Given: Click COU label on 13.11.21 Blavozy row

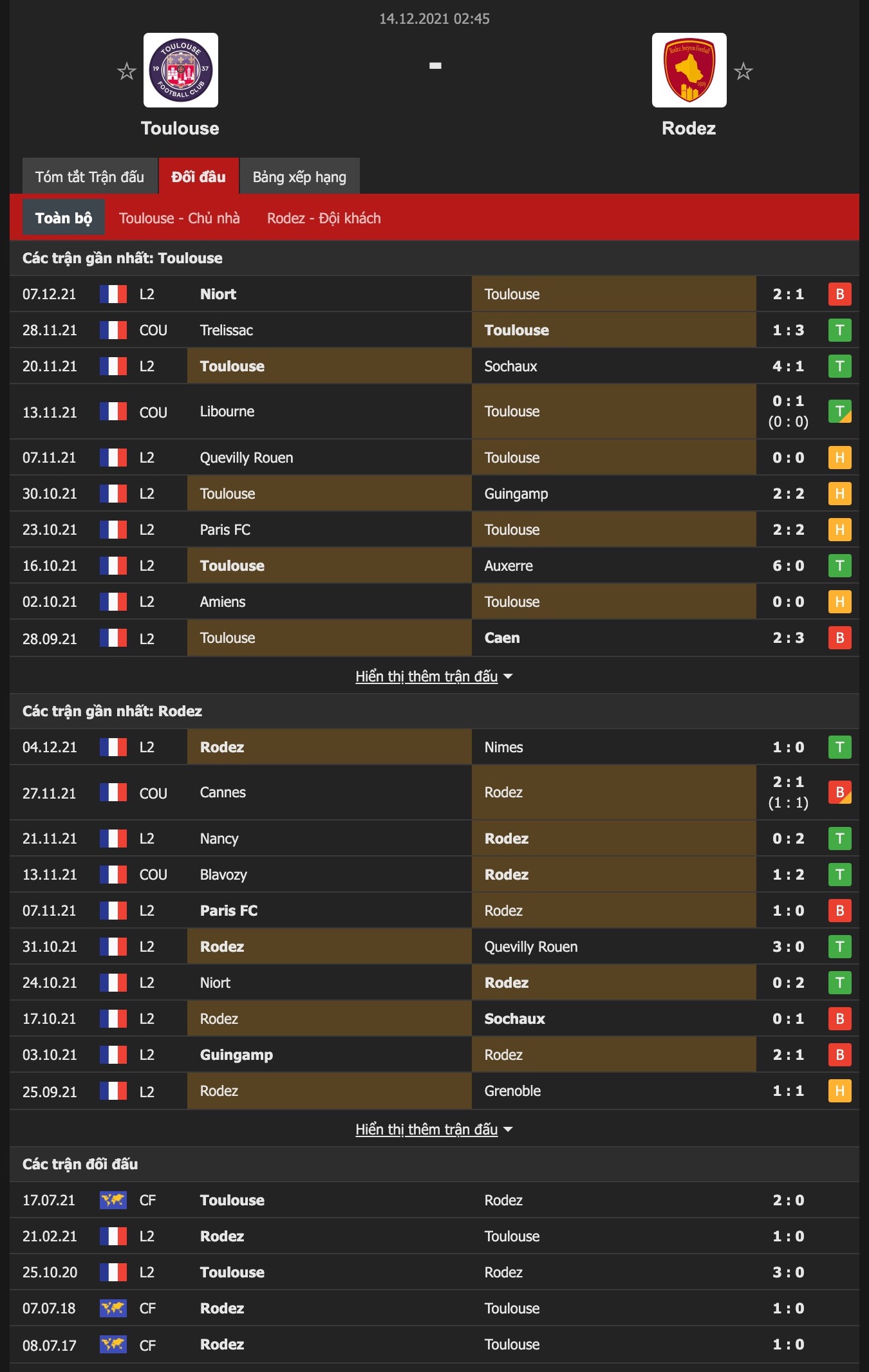Looking at the screenshot, I should (x=153, y=875).
